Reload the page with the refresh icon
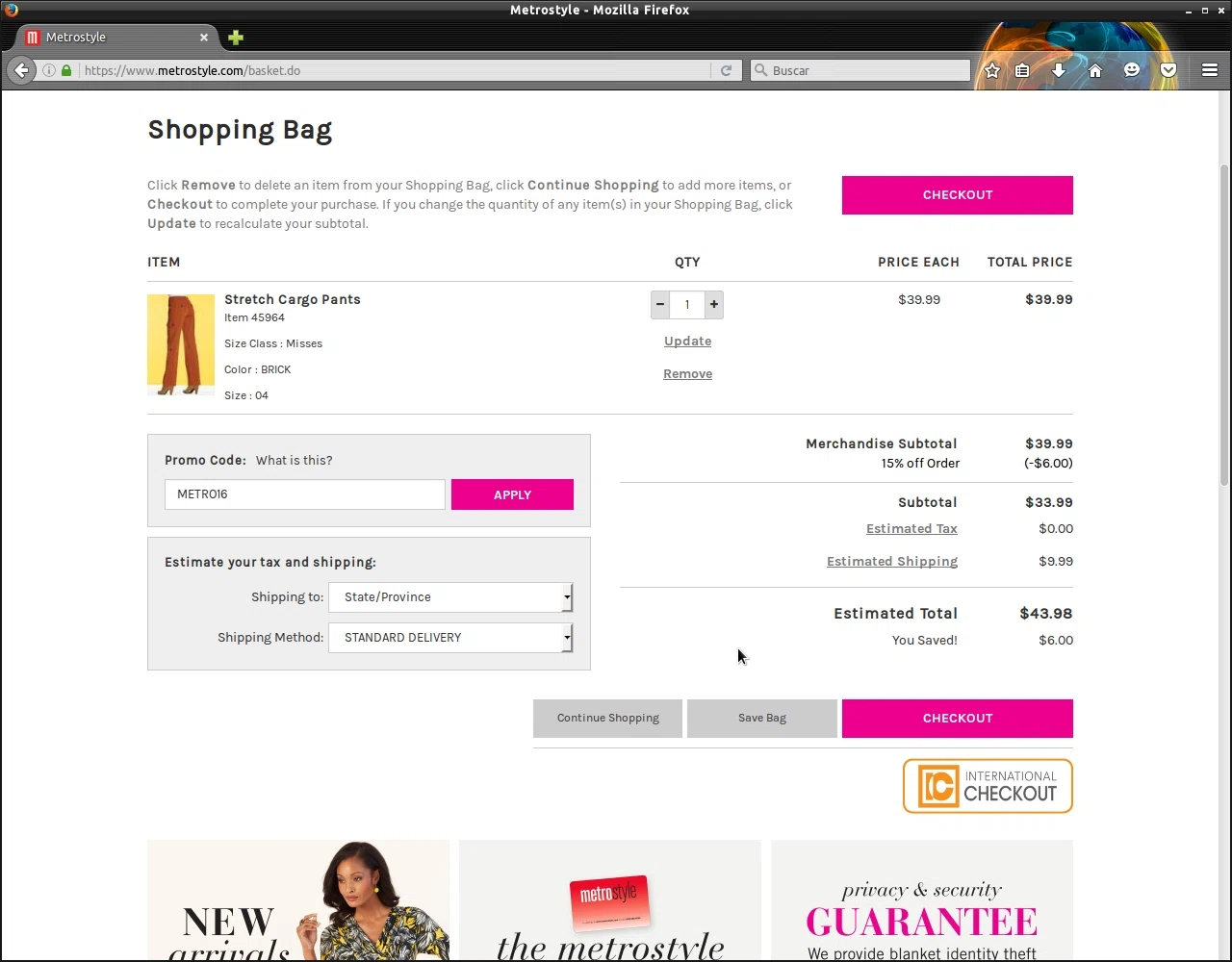This screenshot has width=1232, height=962. click(726, 70)
